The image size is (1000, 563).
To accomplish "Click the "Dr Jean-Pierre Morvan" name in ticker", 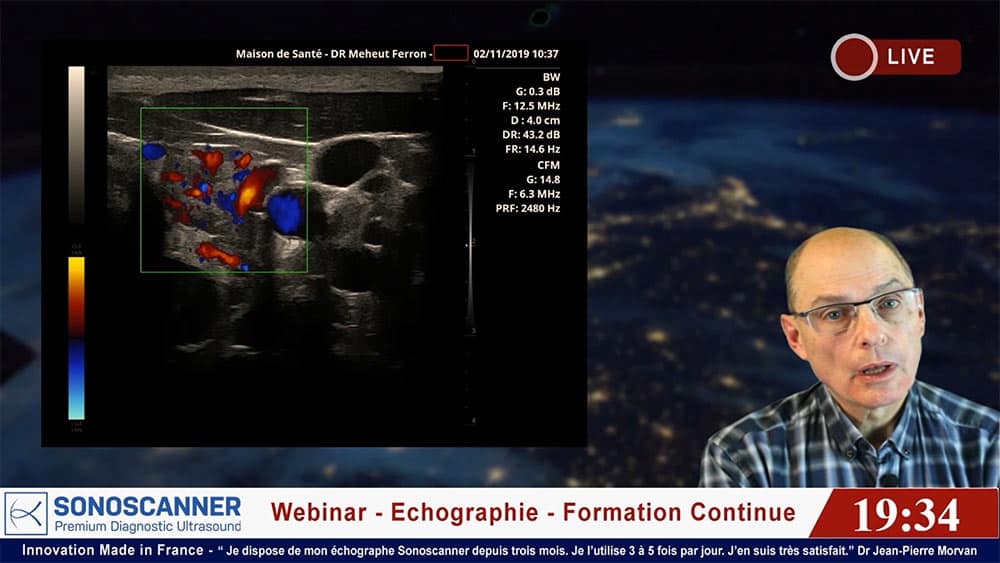I will [x=917, y=550].
